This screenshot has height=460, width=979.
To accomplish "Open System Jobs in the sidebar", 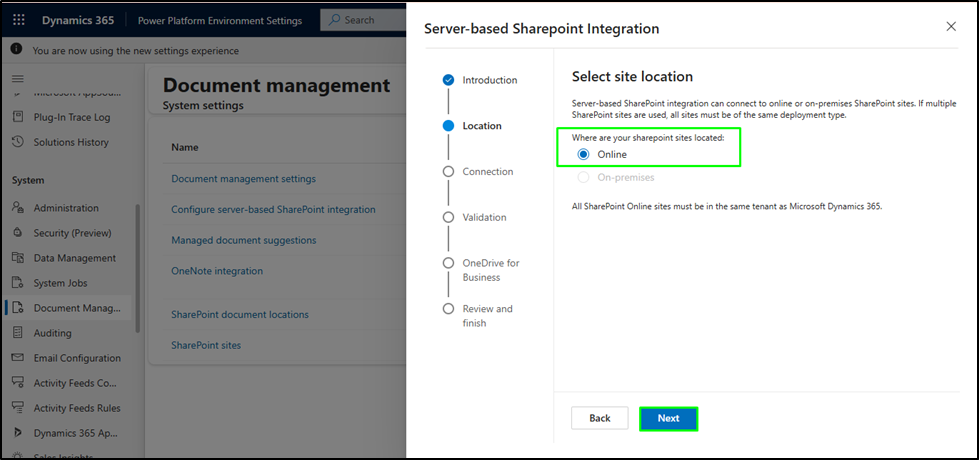I will click(60, 283).
